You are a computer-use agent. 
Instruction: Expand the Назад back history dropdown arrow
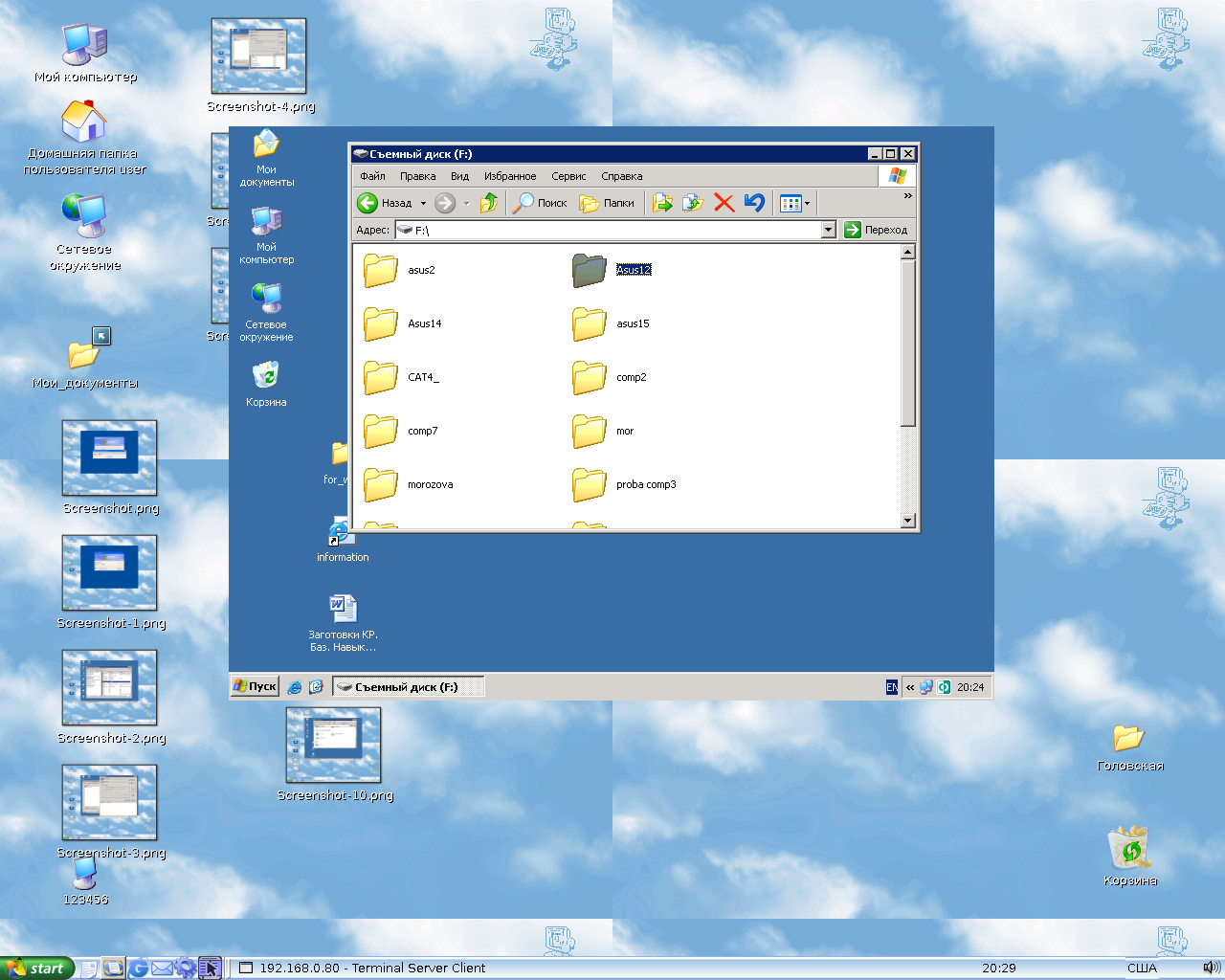tap(423, 203)
